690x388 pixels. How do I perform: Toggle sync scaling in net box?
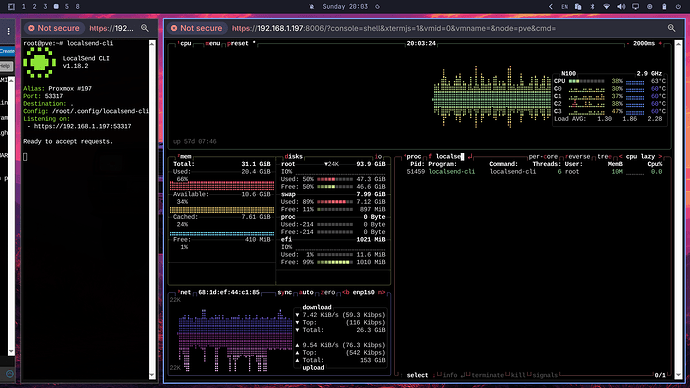tap(285, 293)
